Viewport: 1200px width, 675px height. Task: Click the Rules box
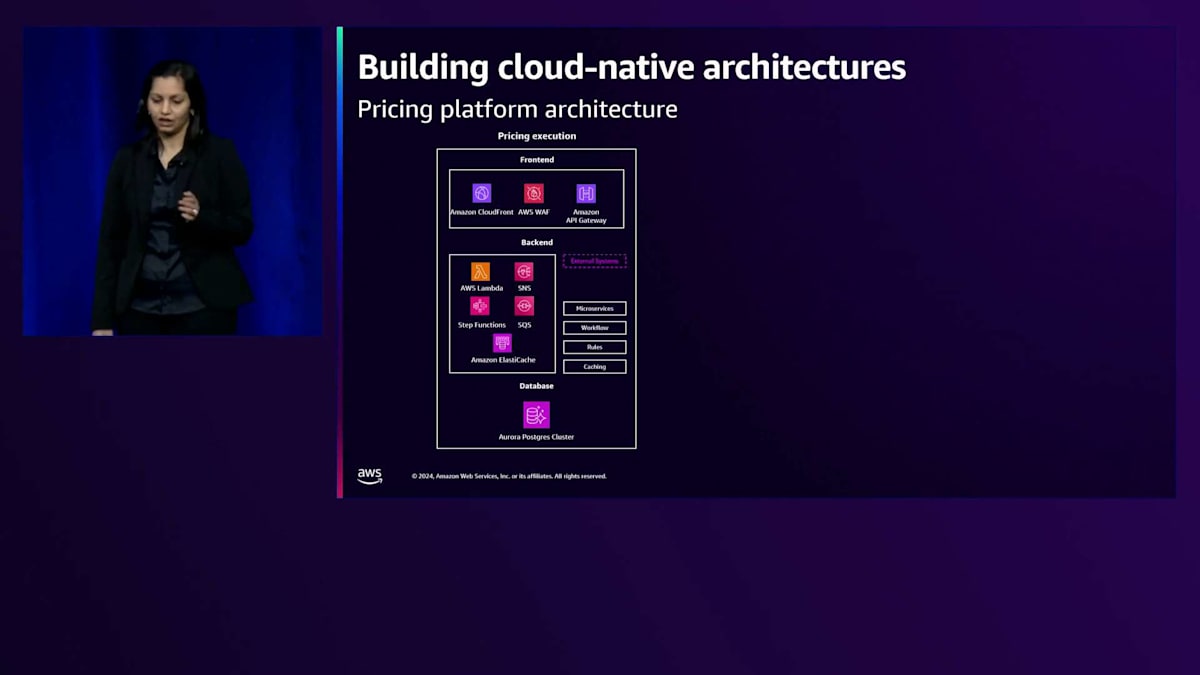595,347
